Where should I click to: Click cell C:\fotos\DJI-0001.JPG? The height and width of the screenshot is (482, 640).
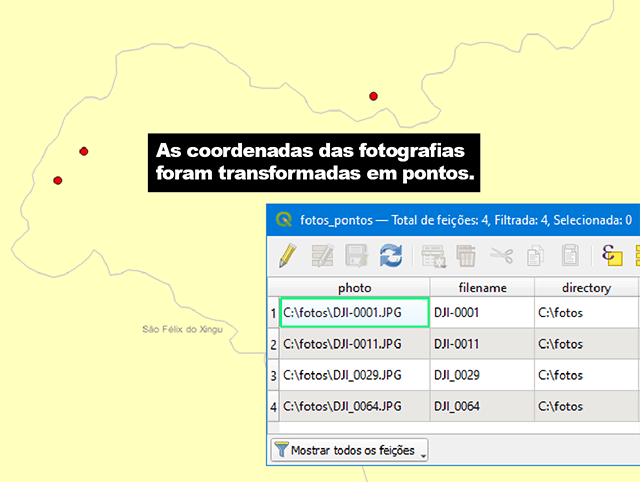pyautogui.click(x=354, y=313)
